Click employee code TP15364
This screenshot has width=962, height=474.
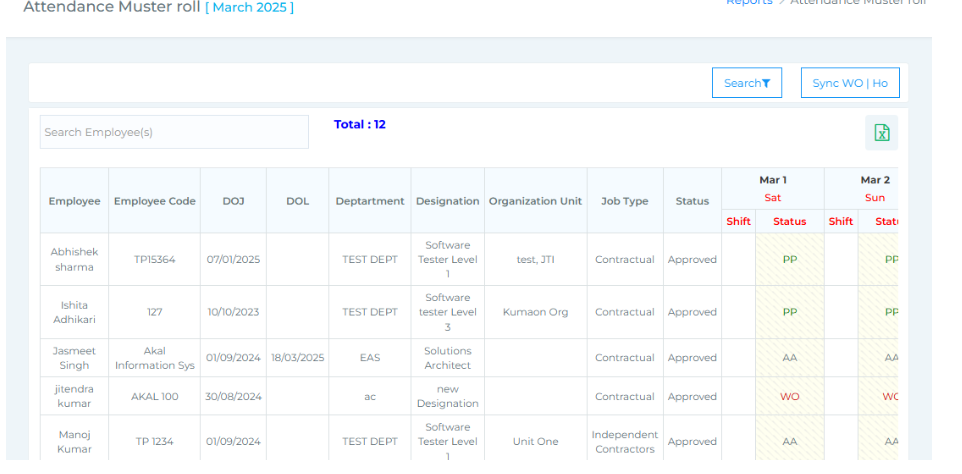coord(154,260)
